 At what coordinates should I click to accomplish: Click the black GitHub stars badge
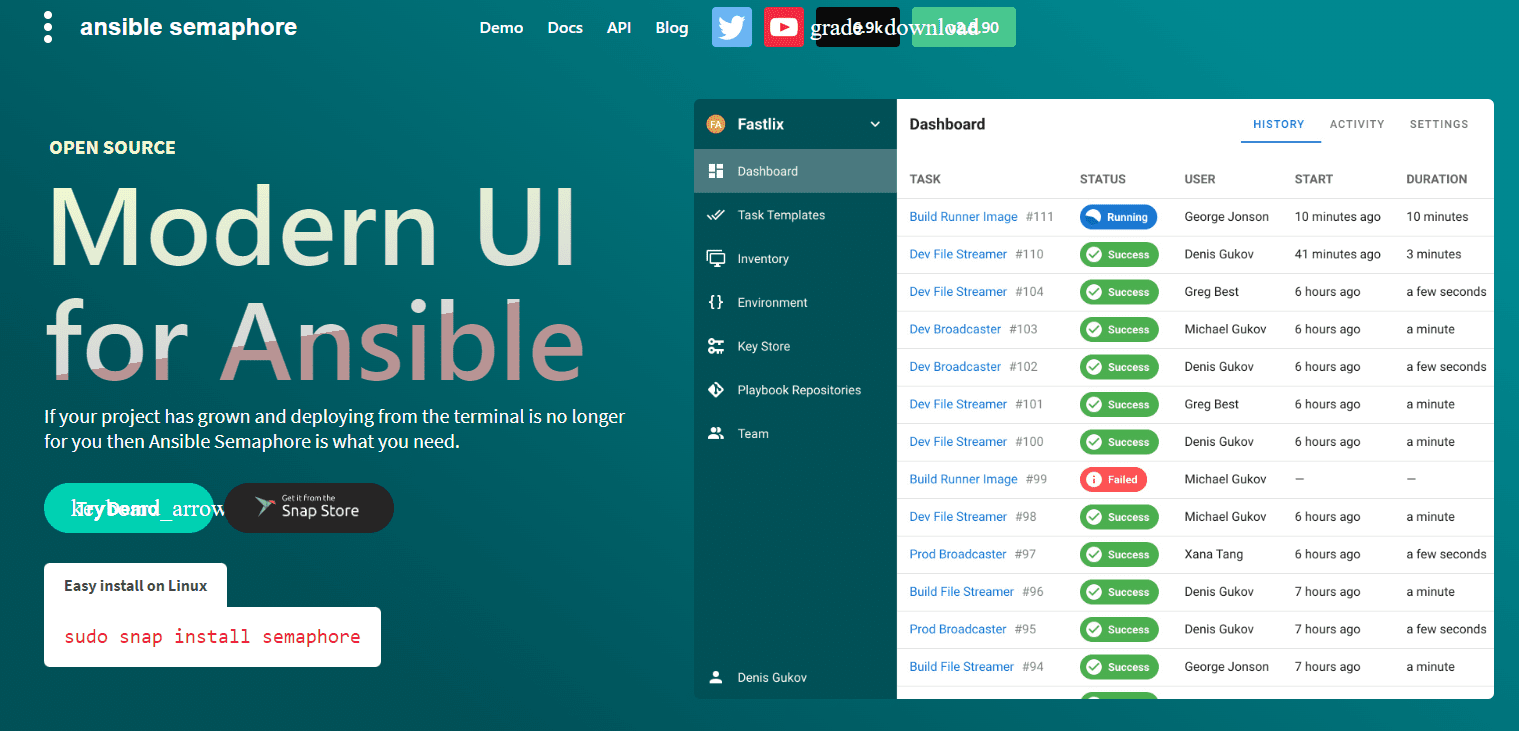tap(858, 27)
